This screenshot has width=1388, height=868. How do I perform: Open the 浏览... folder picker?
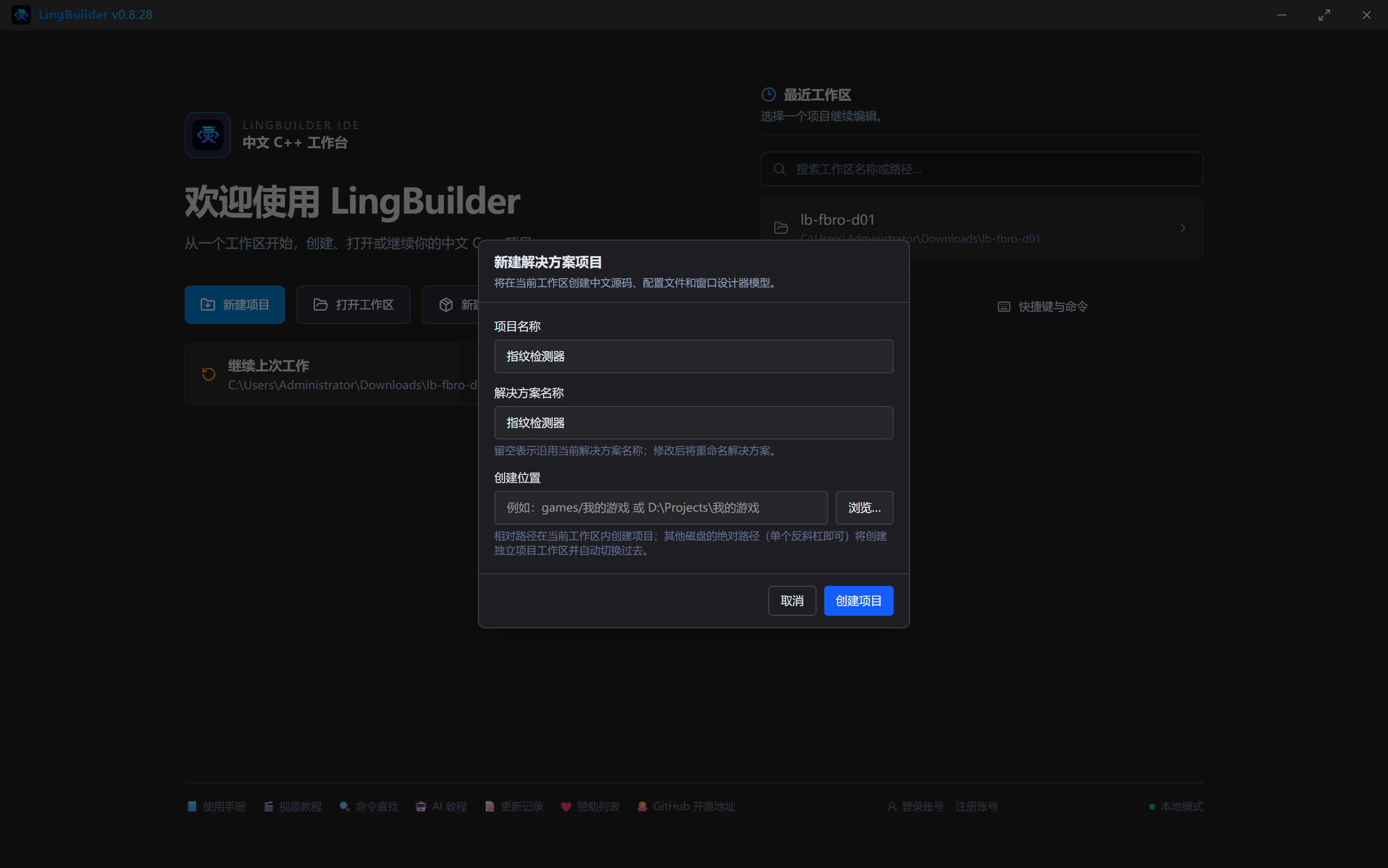(865, 507)
